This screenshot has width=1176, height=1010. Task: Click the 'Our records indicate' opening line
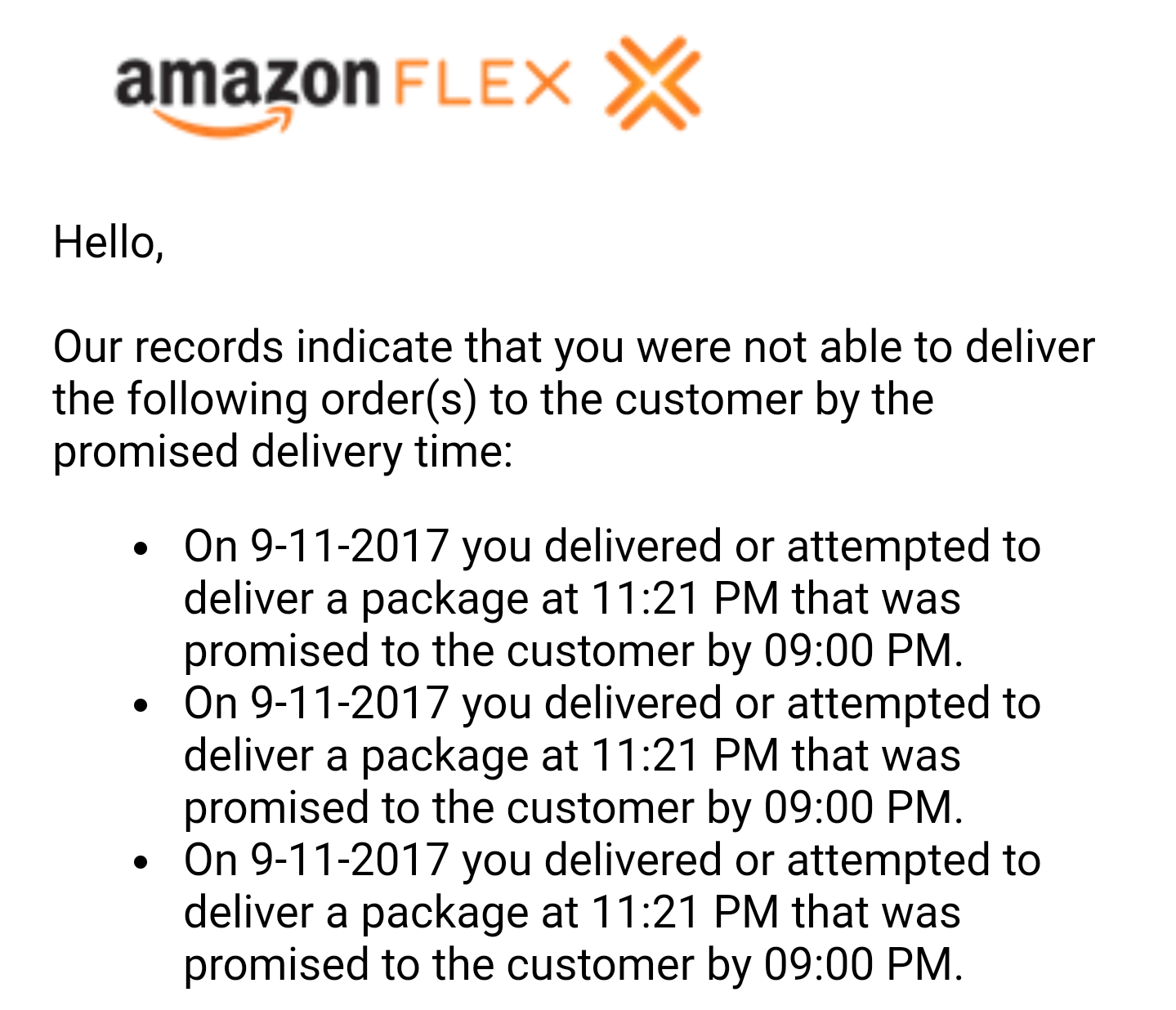[574, 347]
